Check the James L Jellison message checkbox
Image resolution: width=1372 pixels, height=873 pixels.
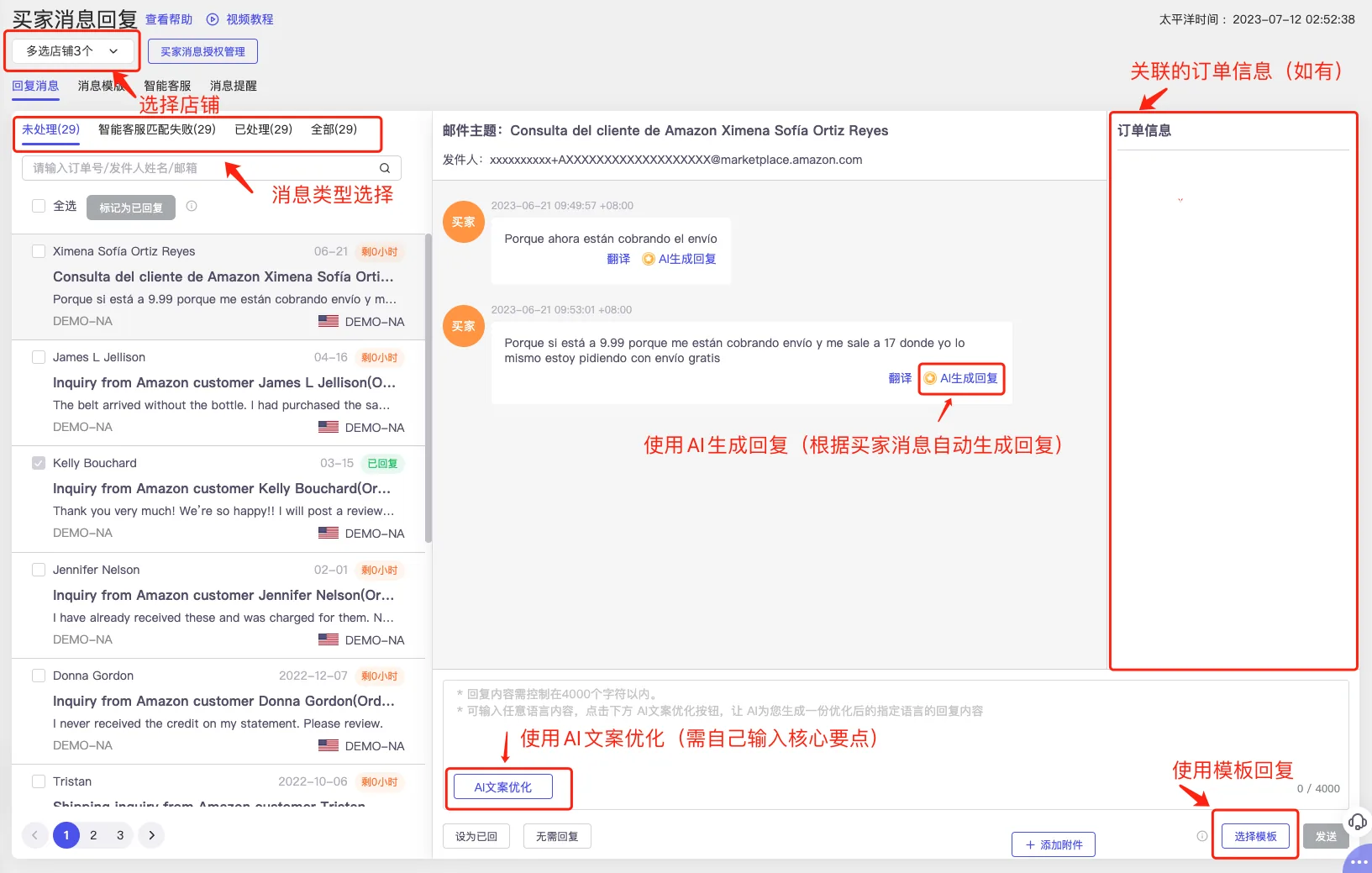[x=39, y=357]
